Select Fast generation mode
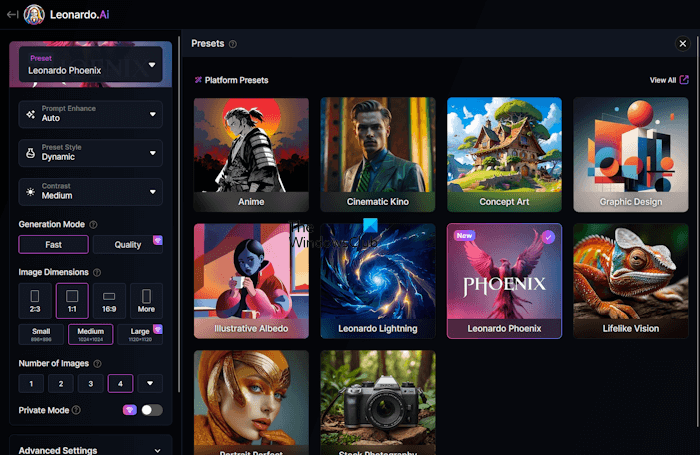The image size is (700, 455). point(54,245)
